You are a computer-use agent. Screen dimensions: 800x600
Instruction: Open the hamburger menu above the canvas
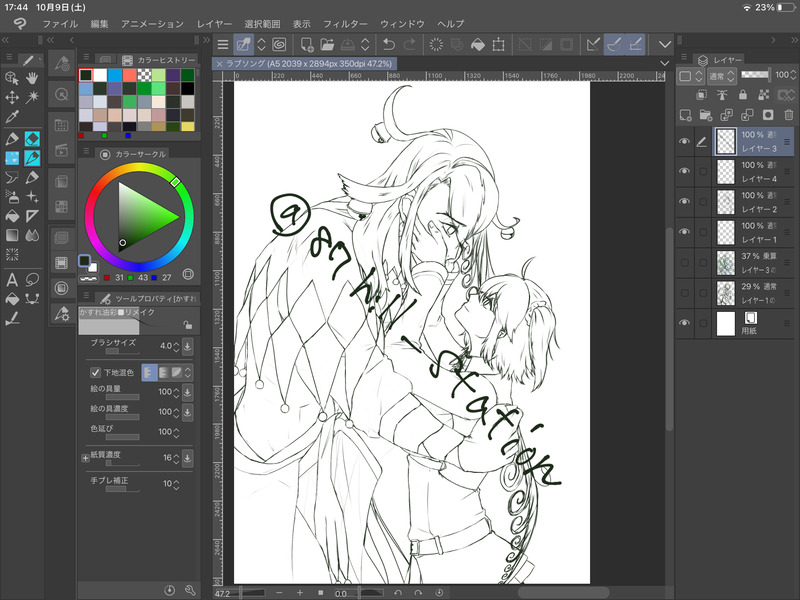coord(222,45)
